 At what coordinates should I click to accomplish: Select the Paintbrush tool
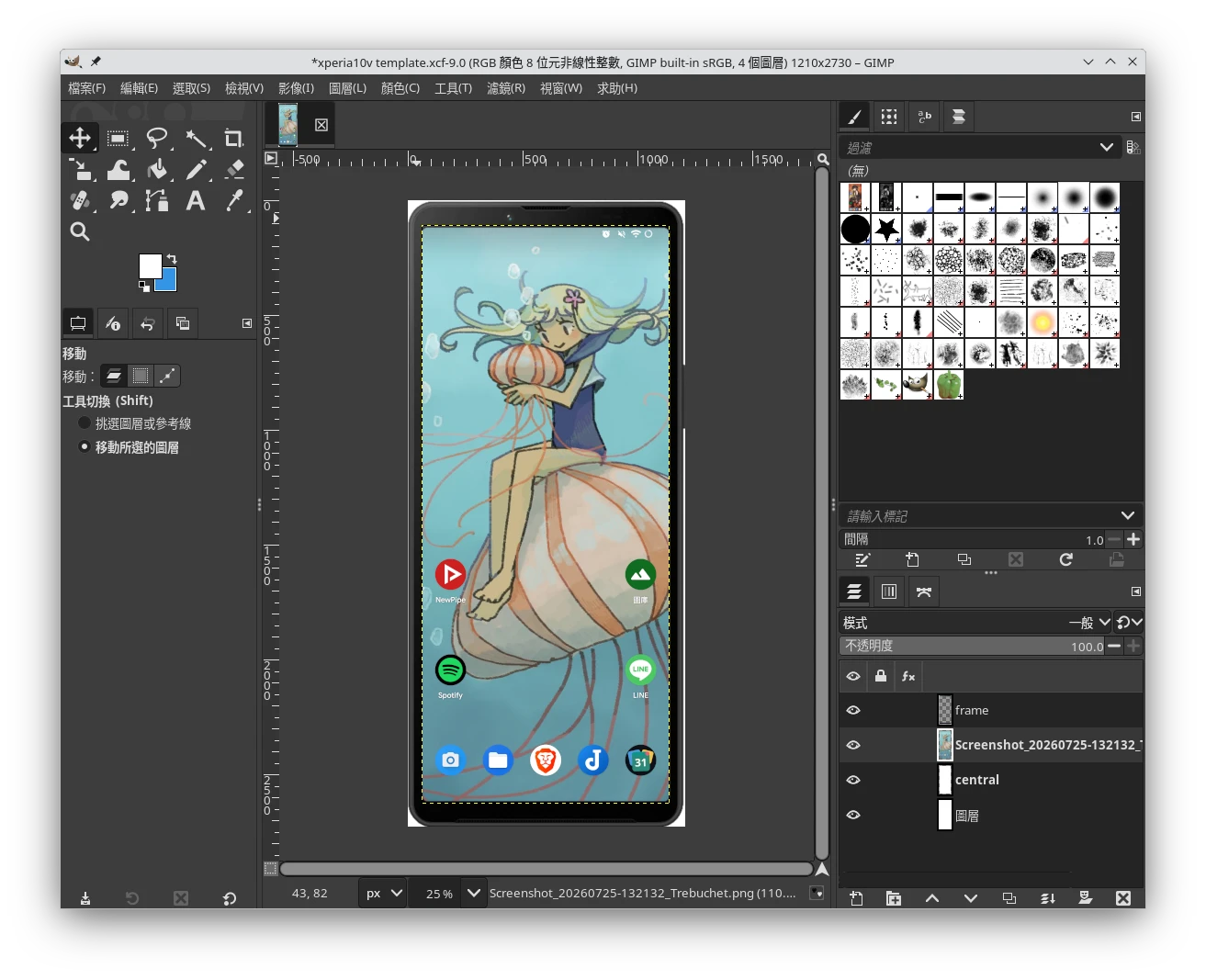pyautogui.click(x=196, y=169)
